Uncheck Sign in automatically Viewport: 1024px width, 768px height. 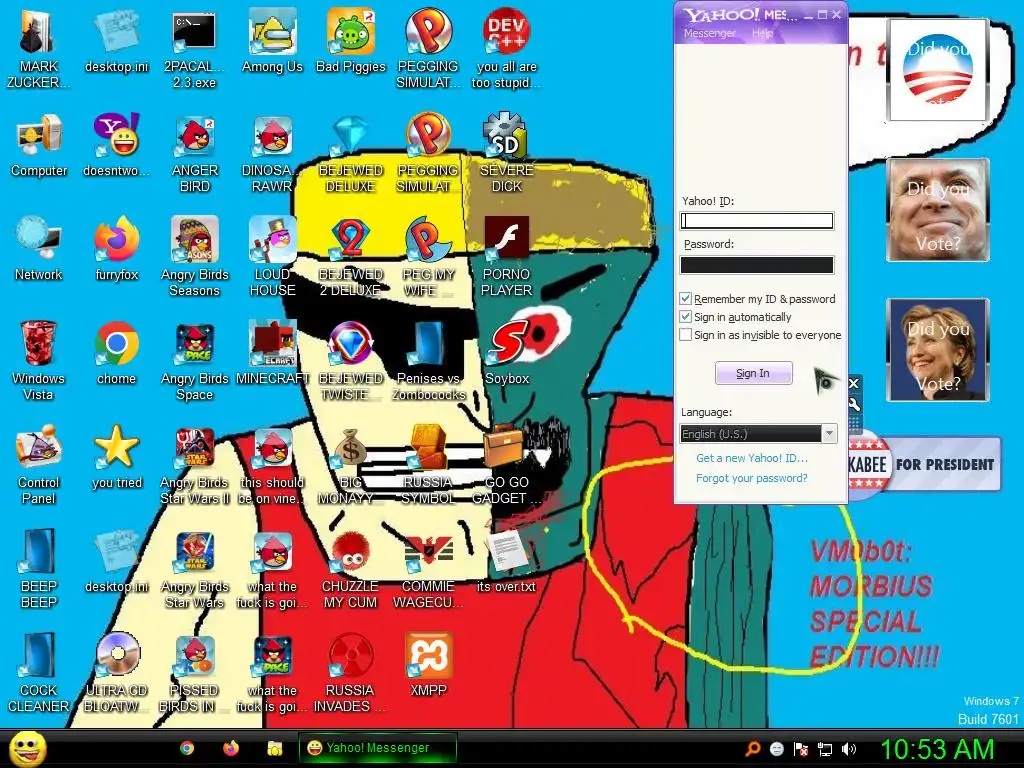tap(685, 317)
